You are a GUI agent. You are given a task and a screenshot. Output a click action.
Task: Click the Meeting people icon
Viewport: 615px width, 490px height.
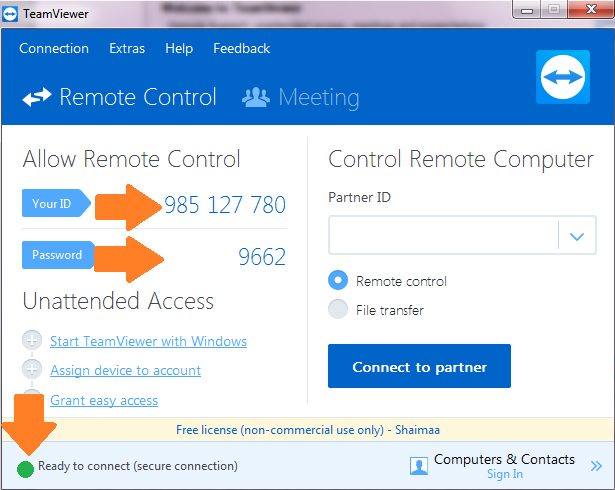(x=256, y=97)
